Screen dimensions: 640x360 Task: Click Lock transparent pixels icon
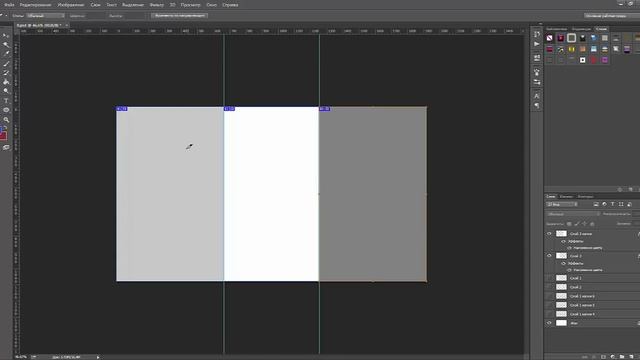coord(569,224)
